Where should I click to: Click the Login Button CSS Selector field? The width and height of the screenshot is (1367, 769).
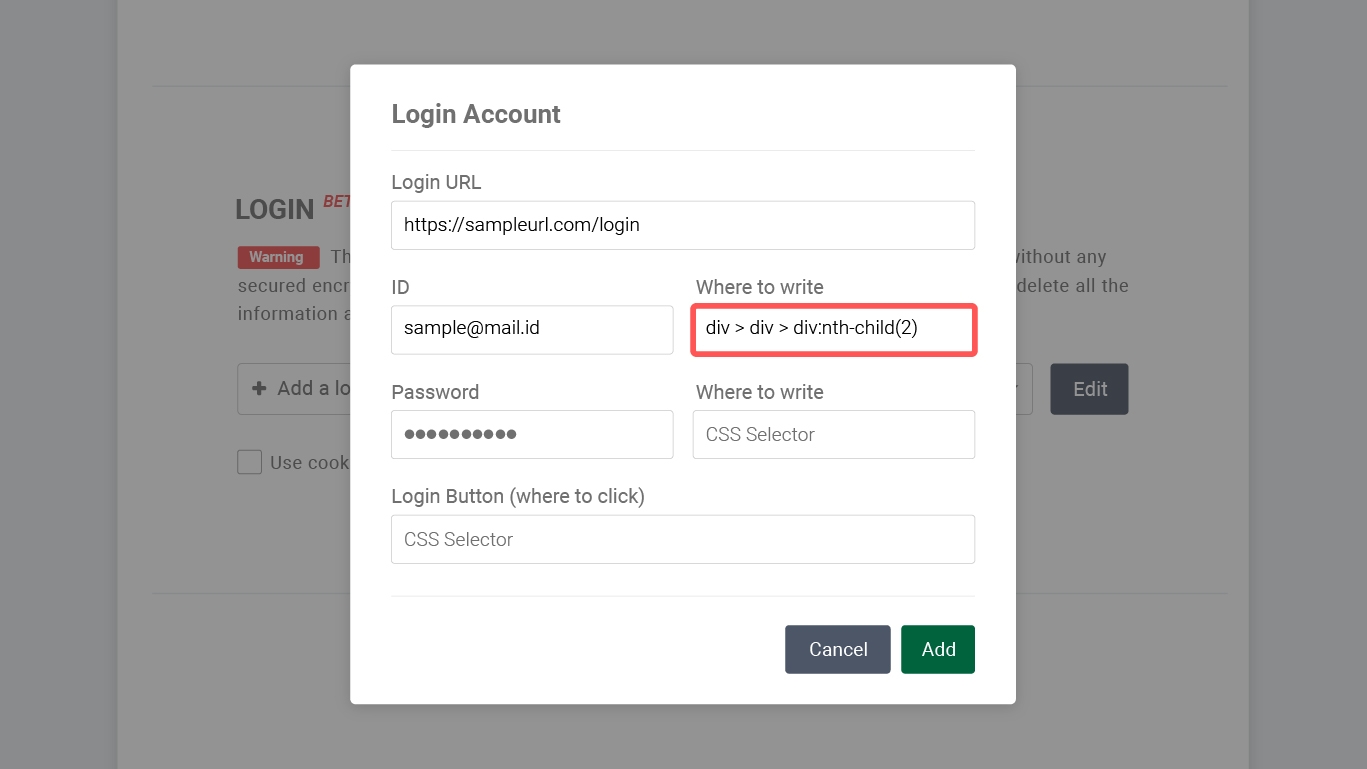[683, 539]
